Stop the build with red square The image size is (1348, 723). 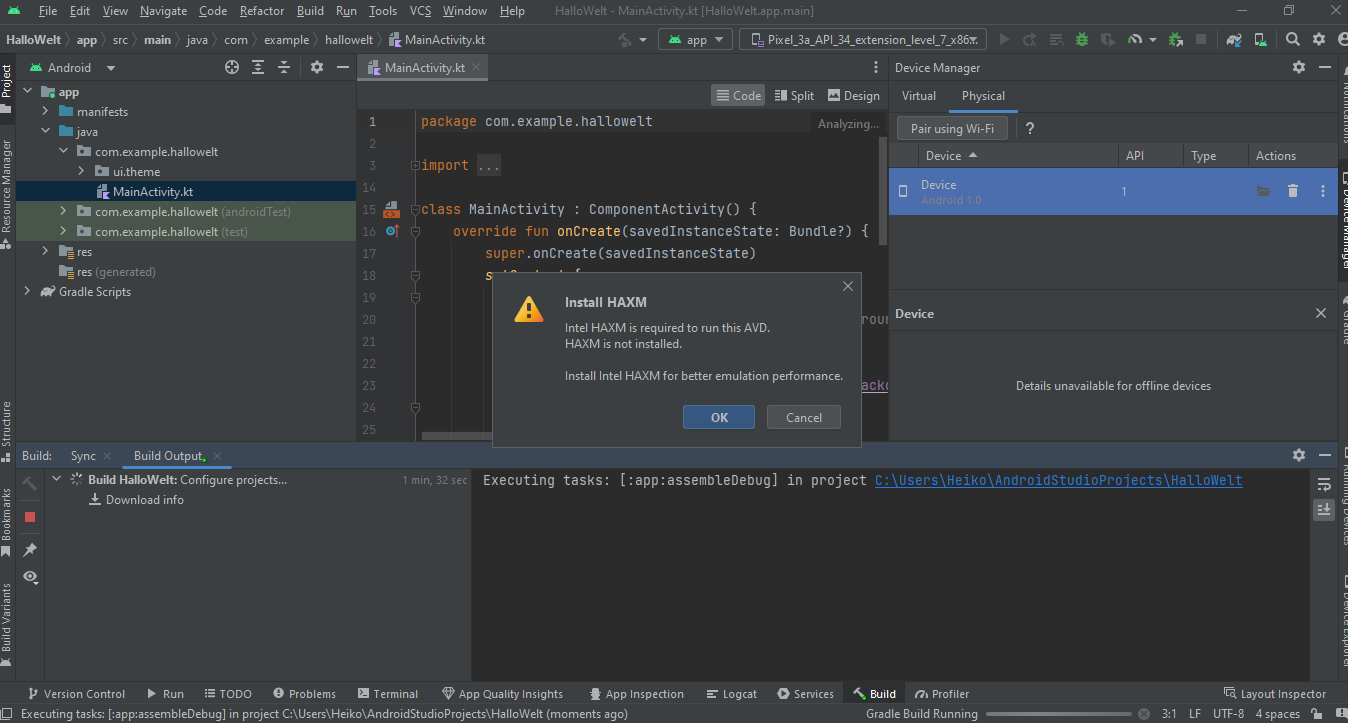coord(30,517)
